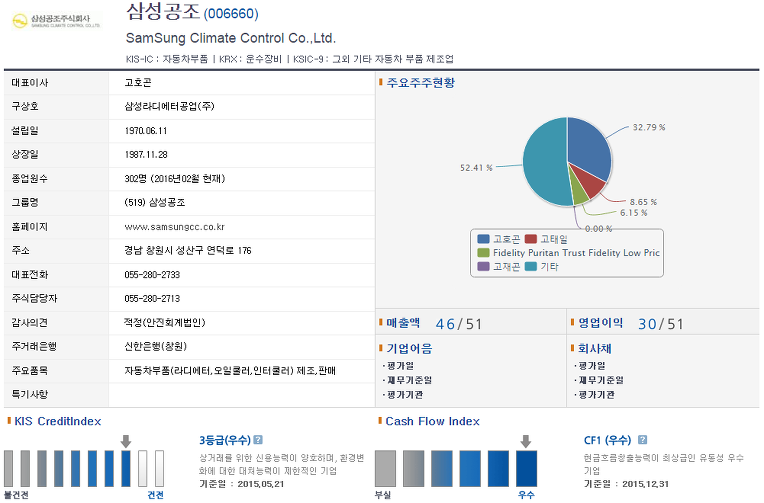The width and height of the screenshot is (764, 503).
Task: Click the Cash Flow Index section title
Action: pyautogui.click(x=432, y=421)
